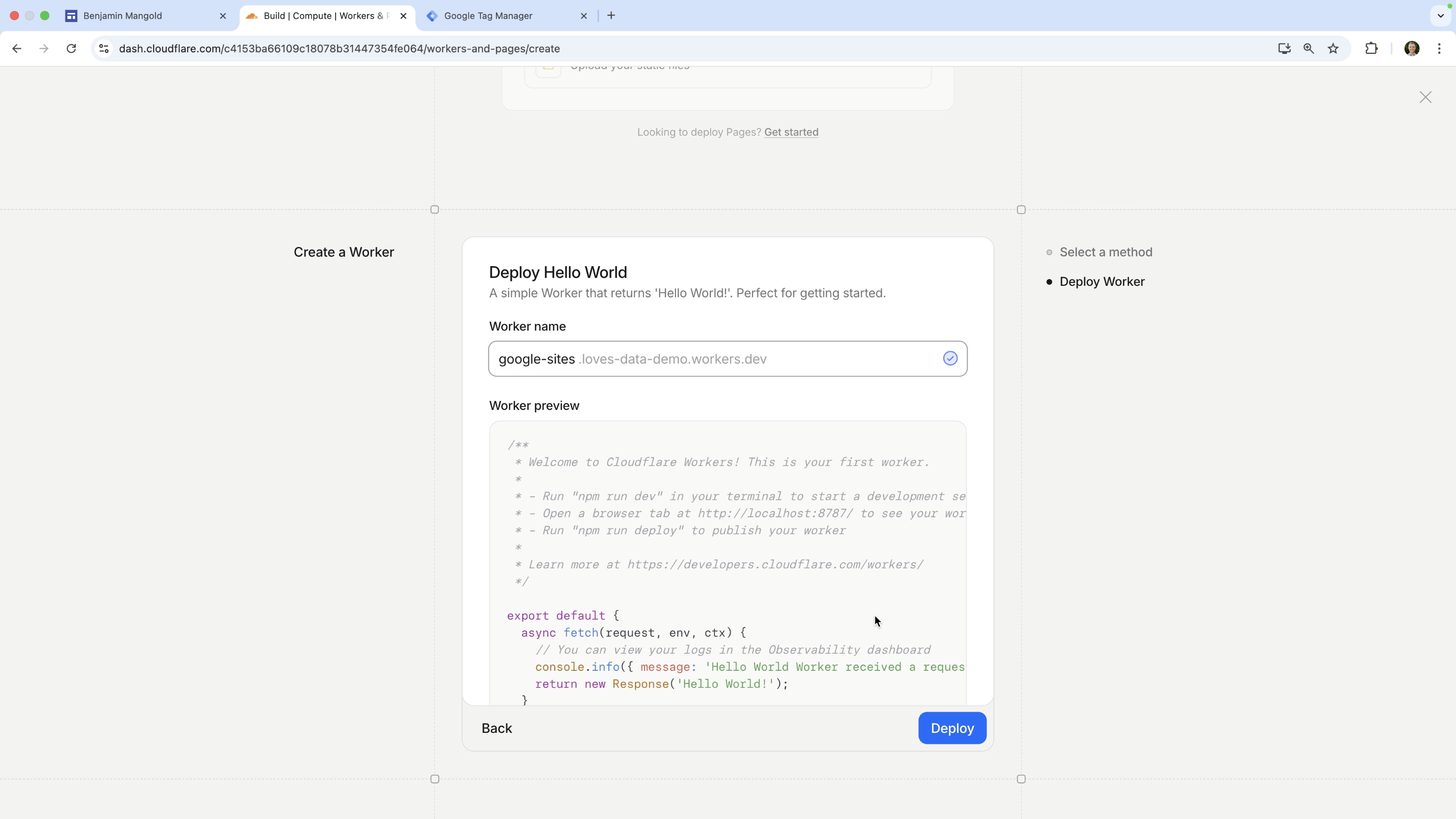
Task: Open a new browser tab
Action: pyautogui.click(x=611, y=16)
